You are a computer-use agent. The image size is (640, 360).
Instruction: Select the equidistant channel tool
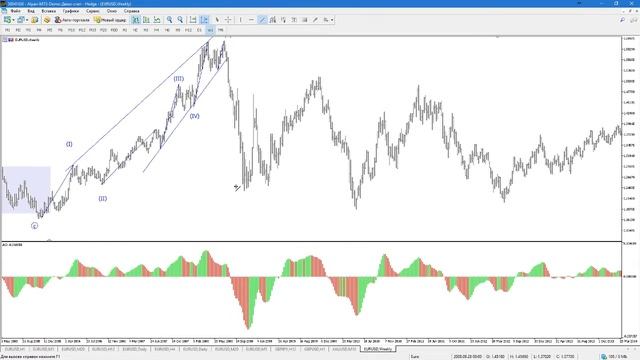(x=273, y=20)
